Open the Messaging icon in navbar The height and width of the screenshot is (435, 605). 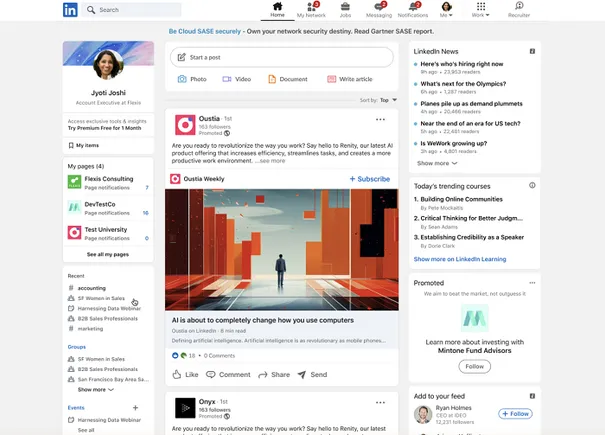[379, 10]
